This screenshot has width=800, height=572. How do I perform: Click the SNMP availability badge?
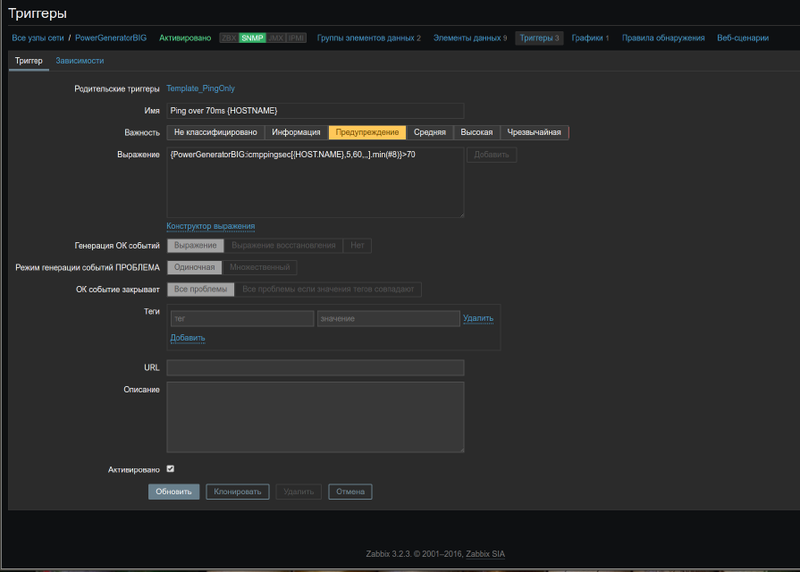coord(253,38)
